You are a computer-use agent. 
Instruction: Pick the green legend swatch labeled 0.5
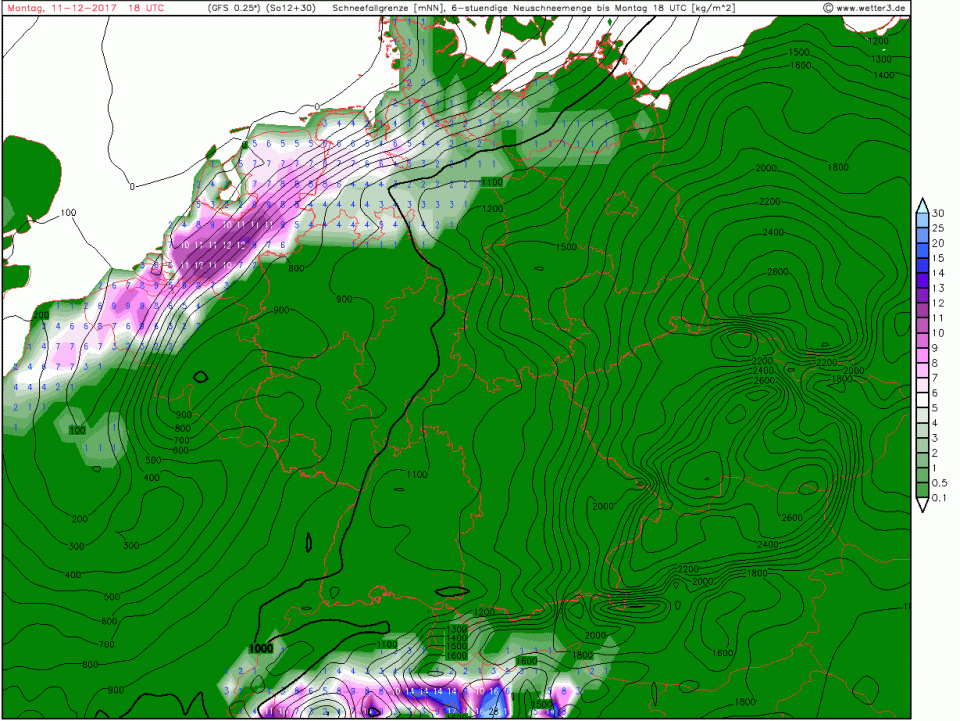tap(921, 482)
